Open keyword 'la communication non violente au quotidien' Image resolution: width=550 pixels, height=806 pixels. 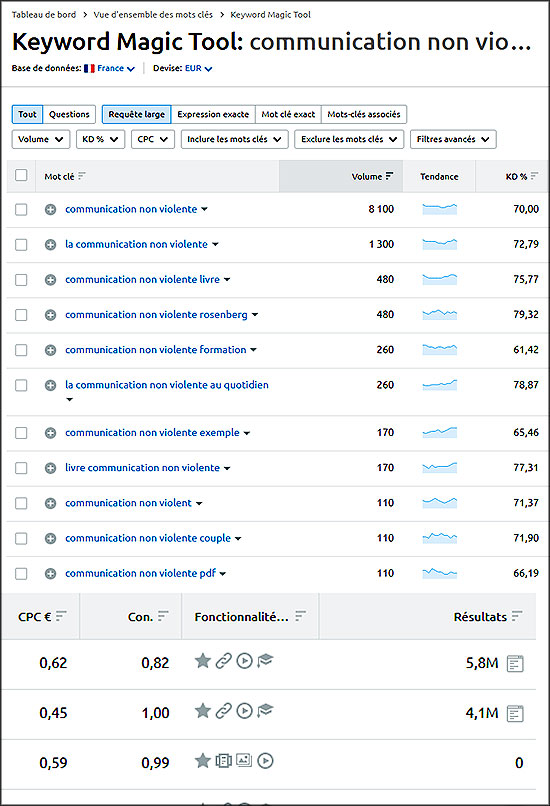click(x=167, y=385)
